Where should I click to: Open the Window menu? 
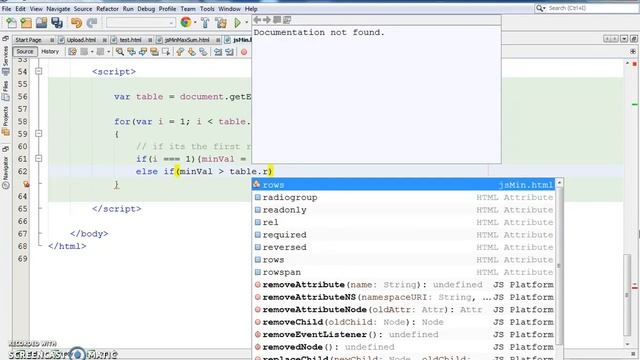(x=229, y=9)
